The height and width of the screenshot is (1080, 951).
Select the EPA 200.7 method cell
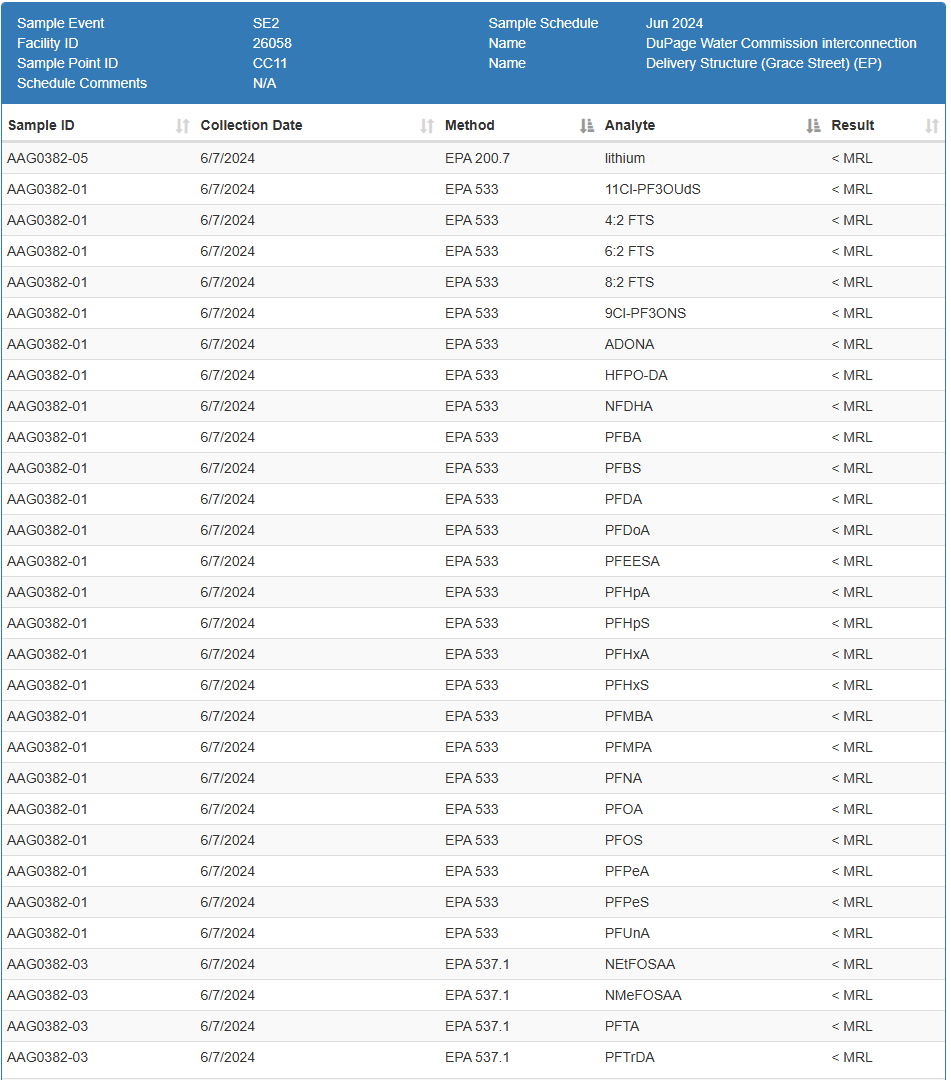tap(477, 158)
